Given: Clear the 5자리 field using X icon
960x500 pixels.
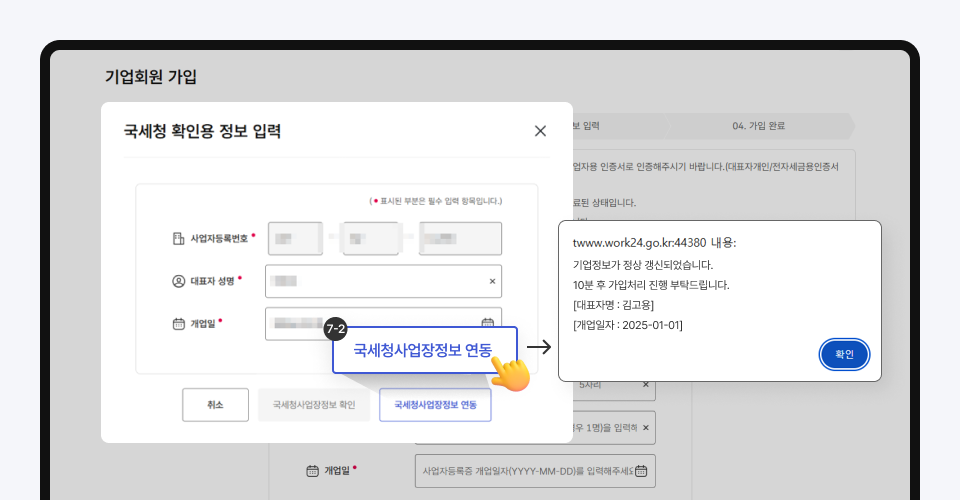Looking at the screenshot, I should point(645,385).
